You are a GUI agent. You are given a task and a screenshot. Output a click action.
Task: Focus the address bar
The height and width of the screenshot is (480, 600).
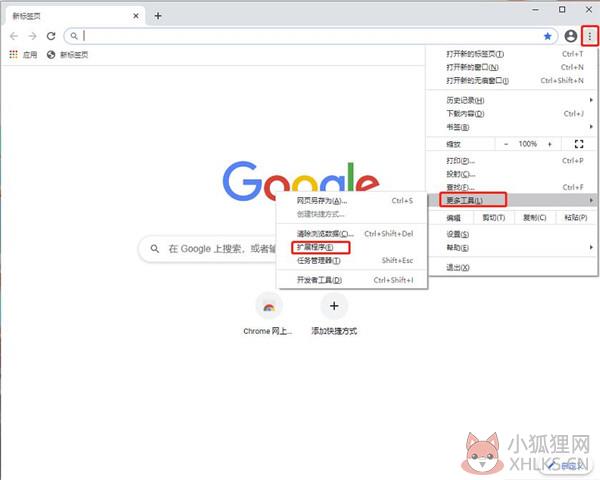[x=310, y=36]
